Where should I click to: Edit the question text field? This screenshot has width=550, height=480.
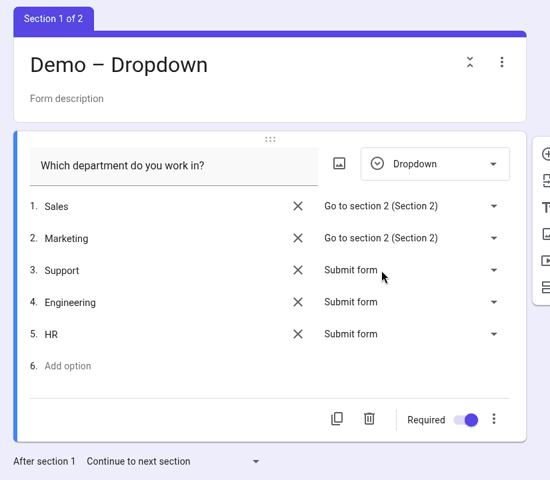click(x=174, y=166)
